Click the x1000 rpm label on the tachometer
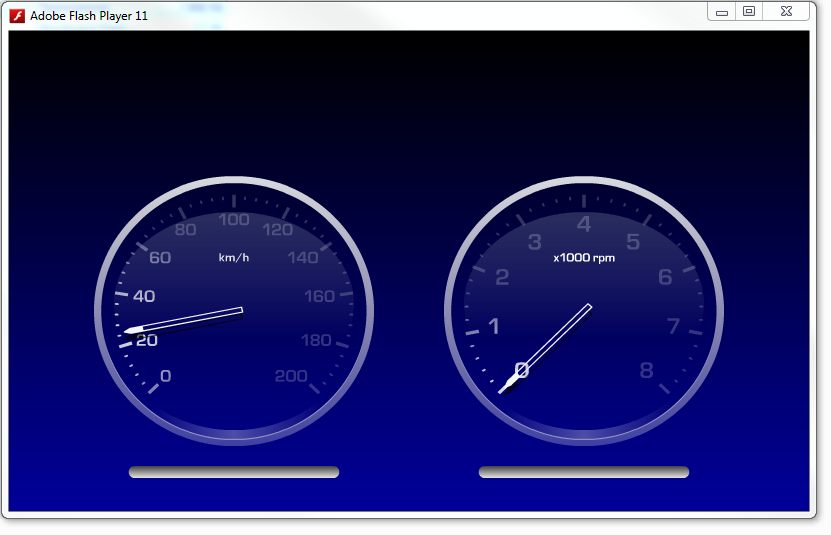Viewport: 831px width, 535px height. [584, 258]
